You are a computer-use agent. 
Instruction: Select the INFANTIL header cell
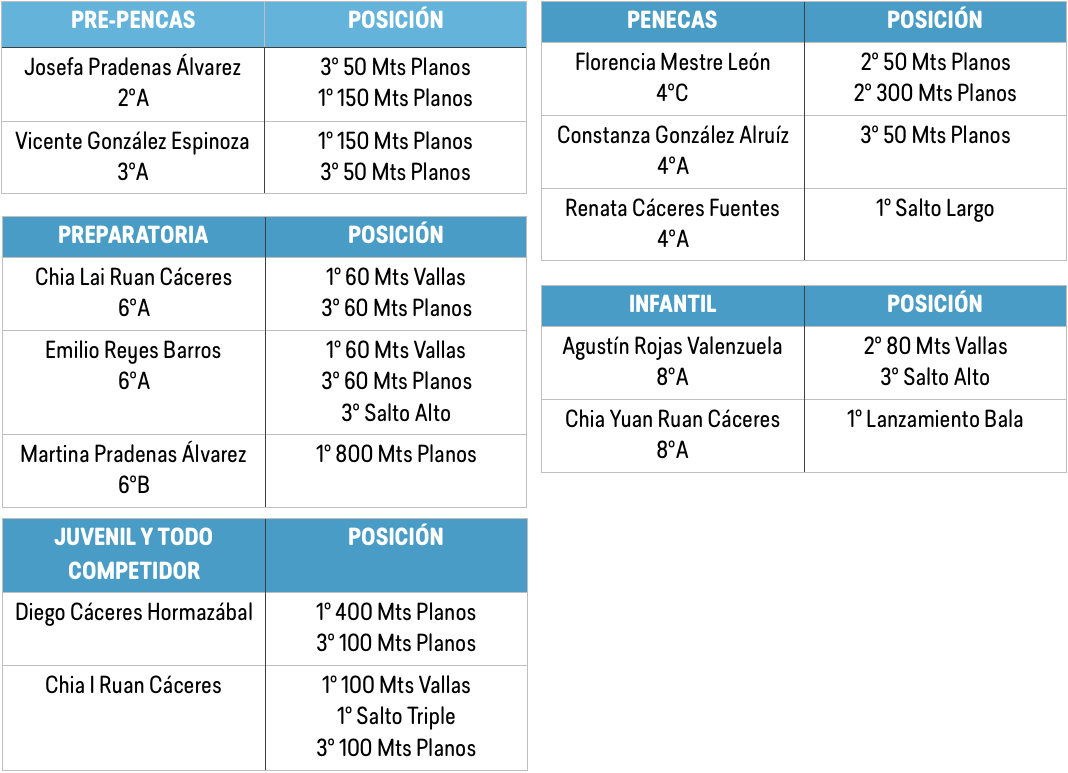pyautogui.click(x=672, y=306)
